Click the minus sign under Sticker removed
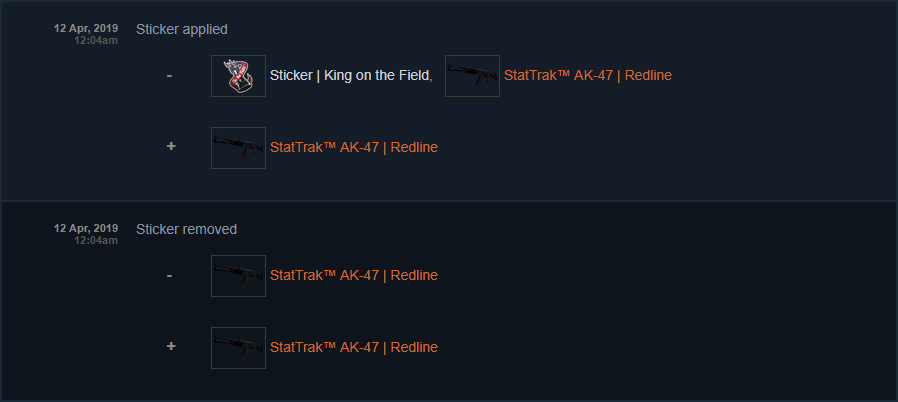 [170, 276]
